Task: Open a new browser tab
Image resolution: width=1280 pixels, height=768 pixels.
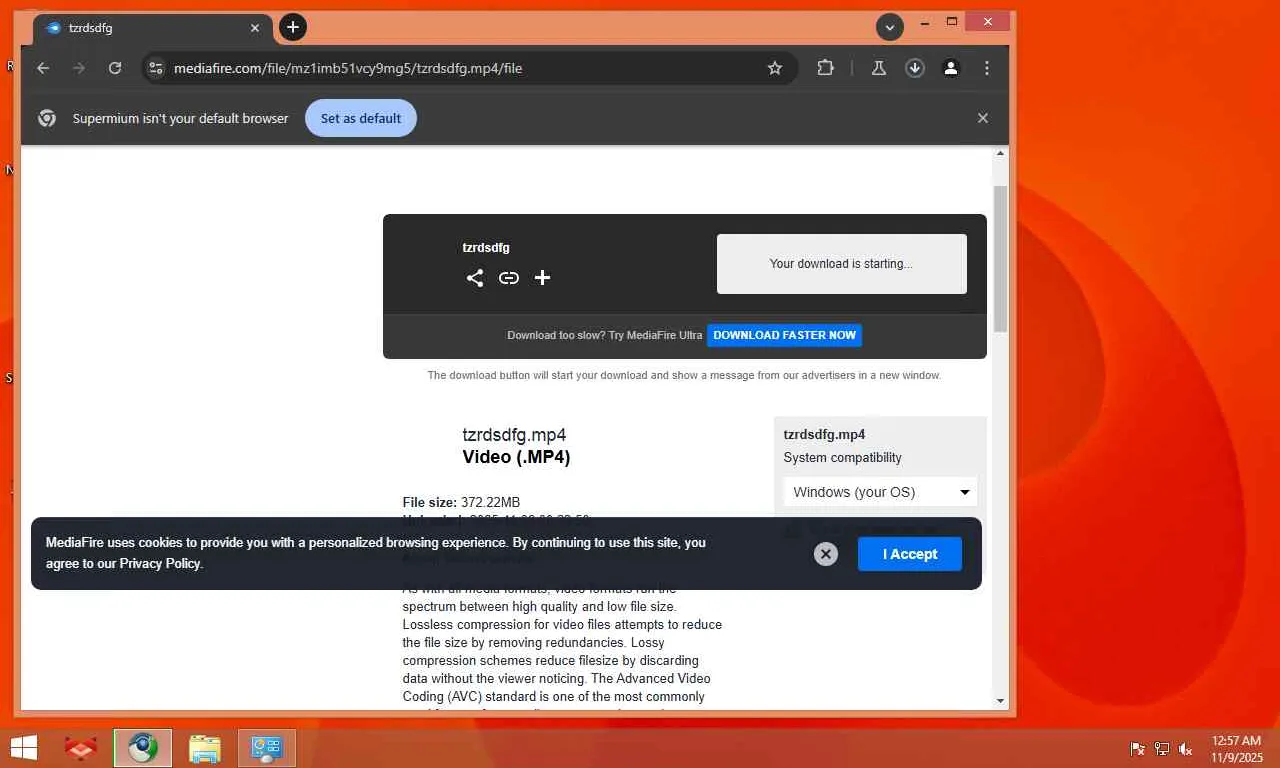Action: (x=293, y=27)
